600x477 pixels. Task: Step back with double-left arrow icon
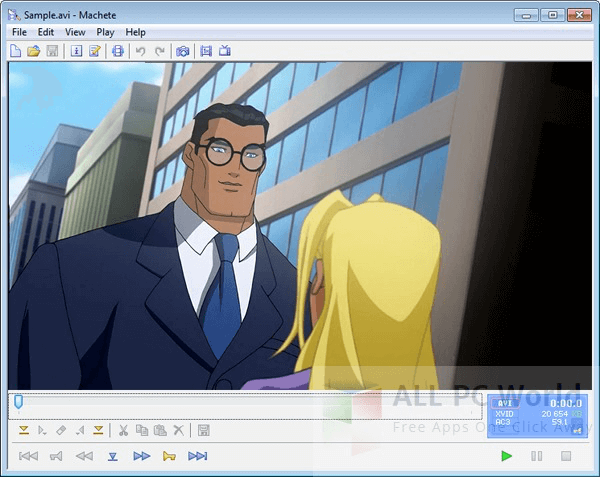[x=84, y=456]
